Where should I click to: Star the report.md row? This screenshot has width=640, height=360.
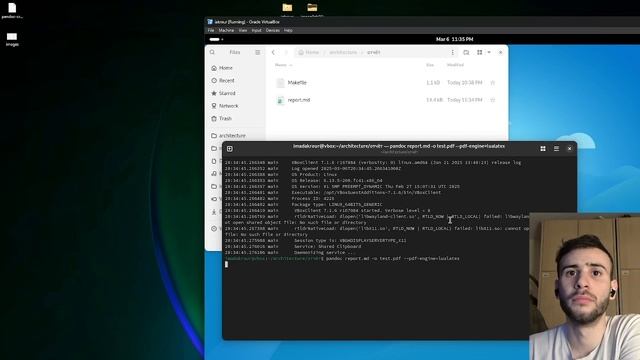[x=493, y=100]
